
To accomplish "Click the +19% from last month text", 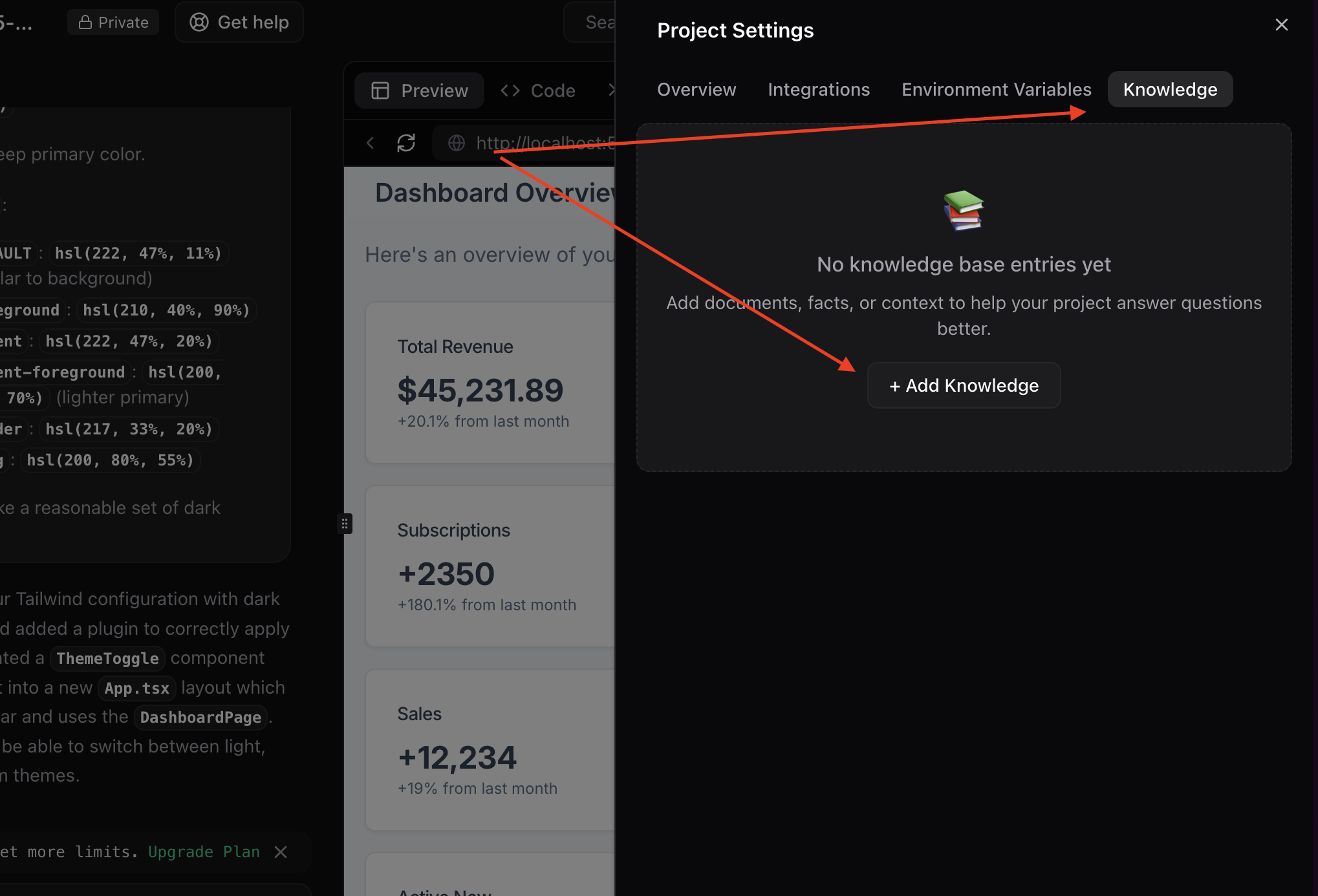I will click(477, 789).
